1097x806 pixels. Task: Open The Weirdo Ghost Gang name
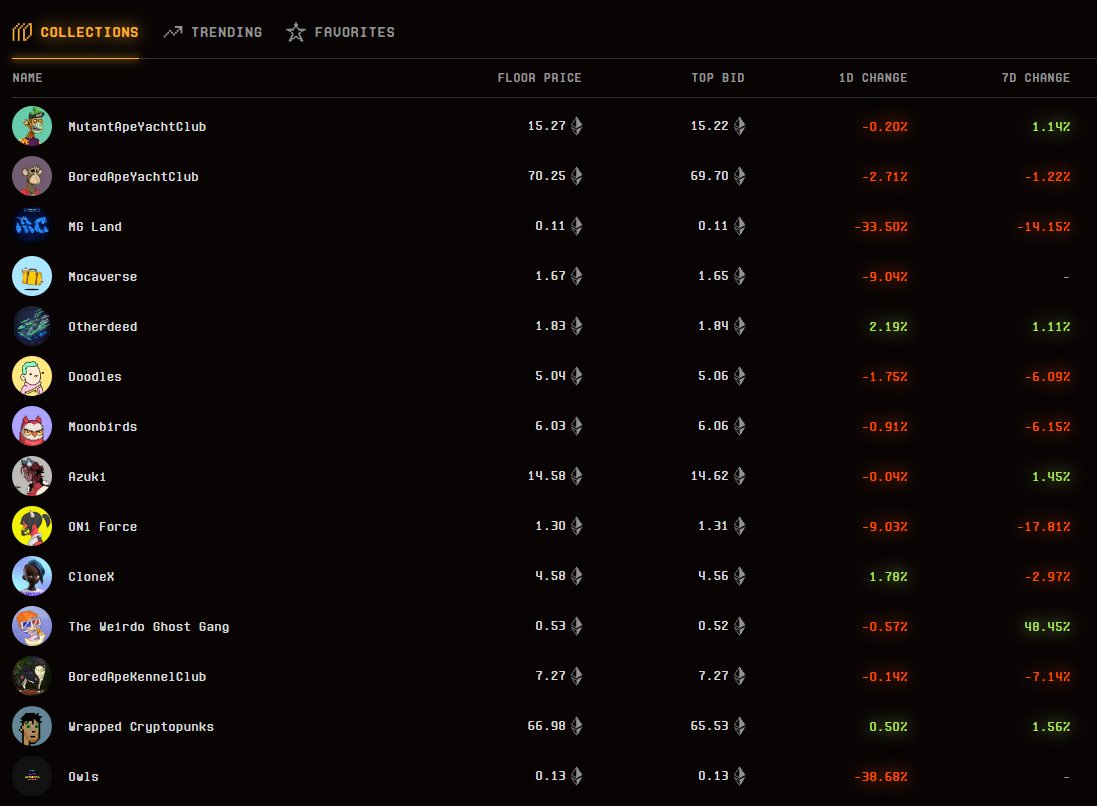pos(148,627)
